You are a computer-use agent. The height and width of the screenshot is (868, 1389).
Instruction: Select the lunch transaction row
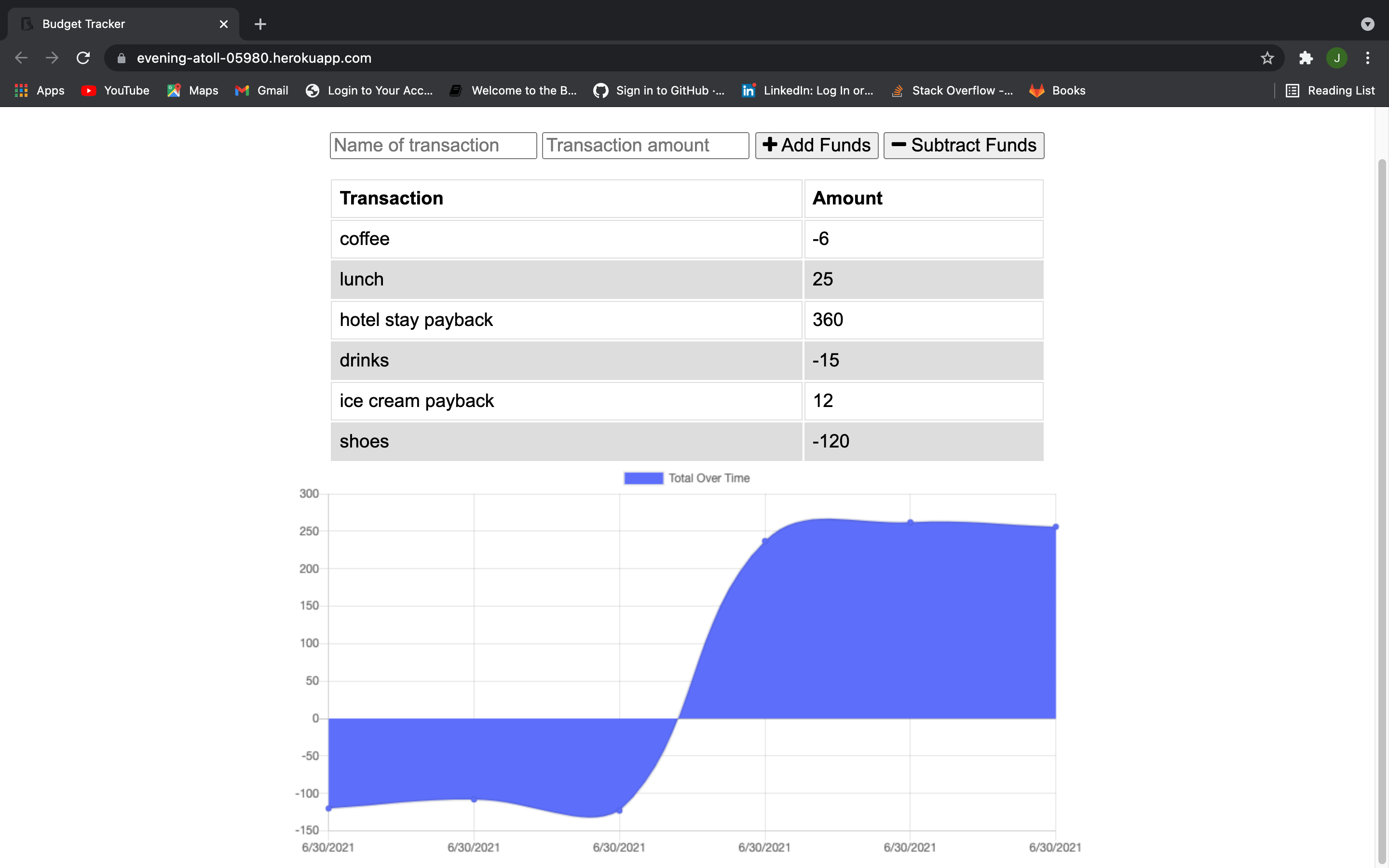[687, 280]
